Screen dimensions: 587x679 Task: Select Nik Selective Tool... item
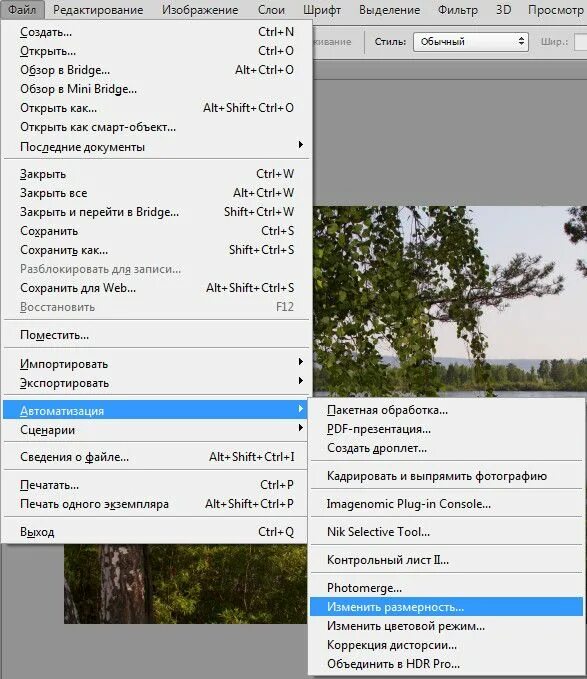click(446, 532)
